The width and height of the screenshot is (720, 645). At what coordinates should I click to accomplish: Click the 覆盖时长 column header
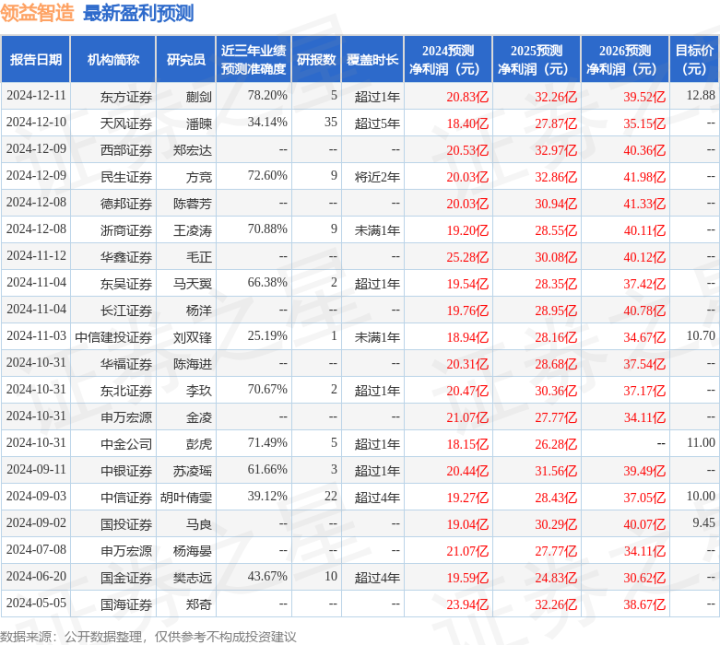pyautogui.click(x=372, y=60)
